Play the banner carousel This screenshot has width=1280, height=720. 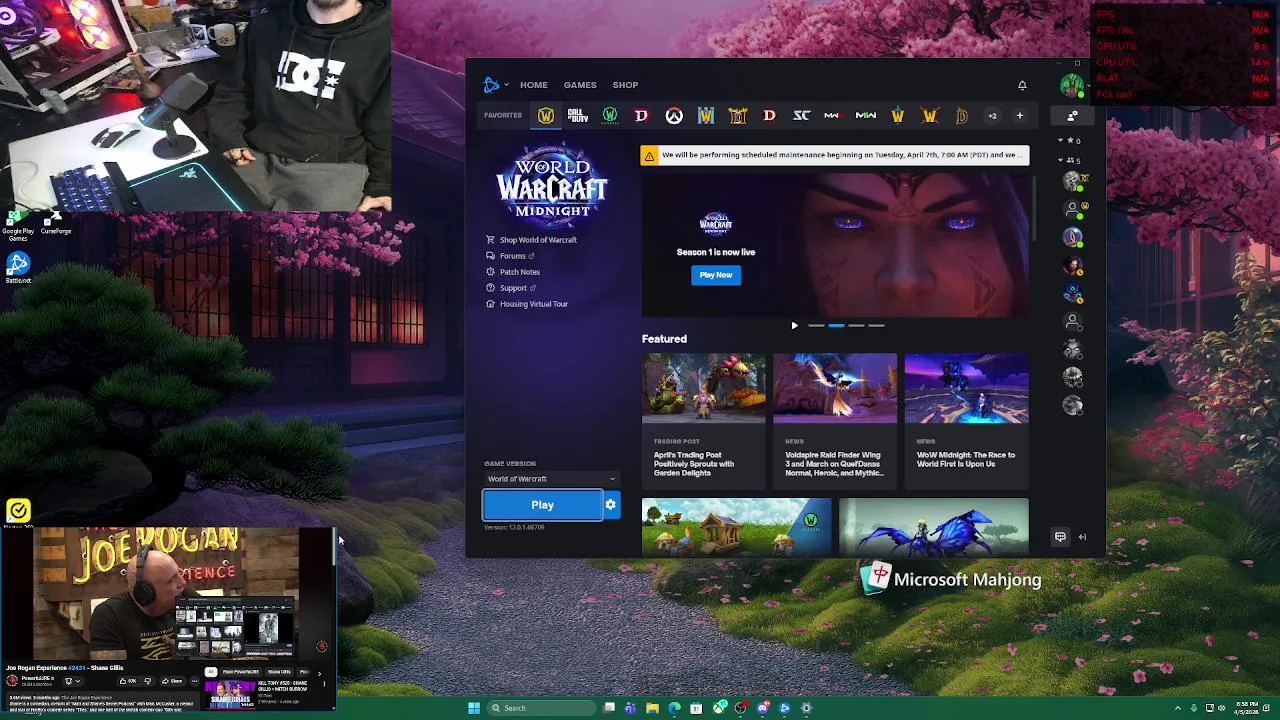pos(794,325)
